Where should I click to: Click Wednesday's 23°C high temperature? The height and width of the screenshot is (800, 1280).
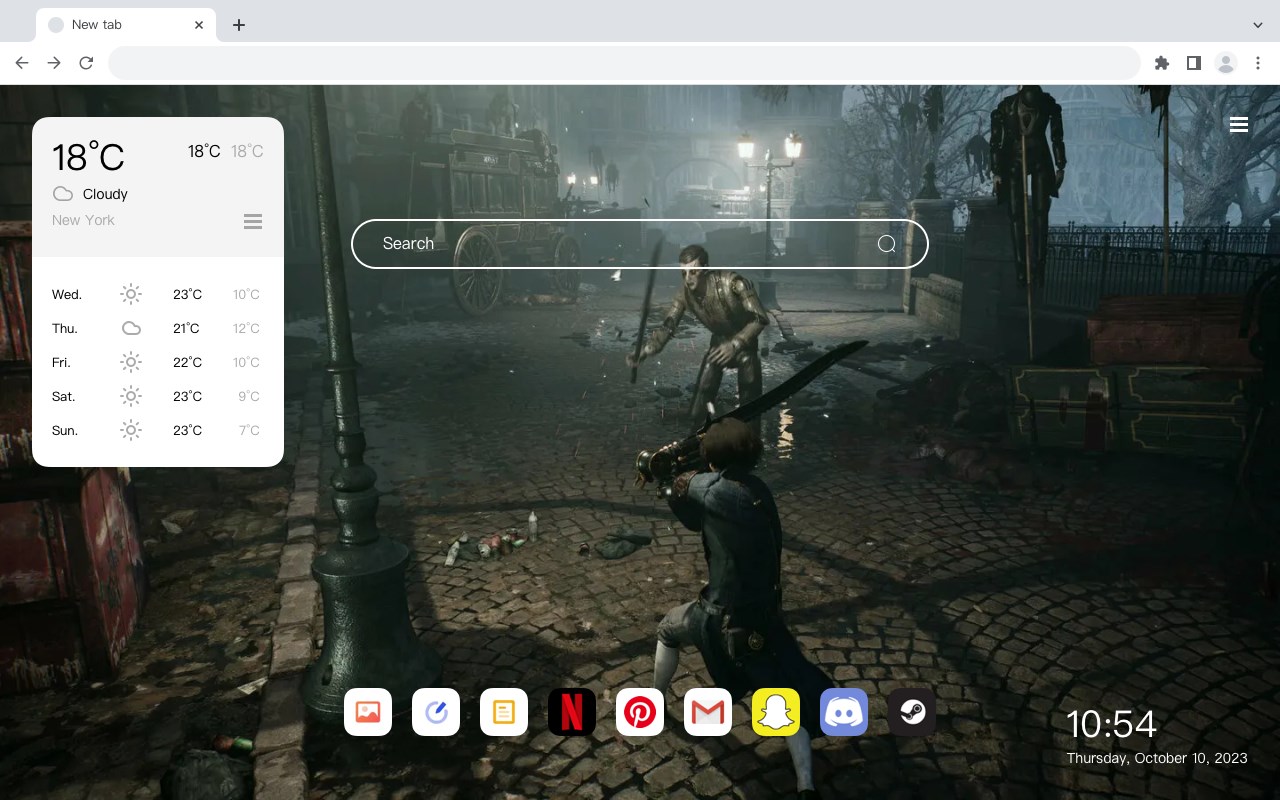pyautogui.click(x=188, y=294)
